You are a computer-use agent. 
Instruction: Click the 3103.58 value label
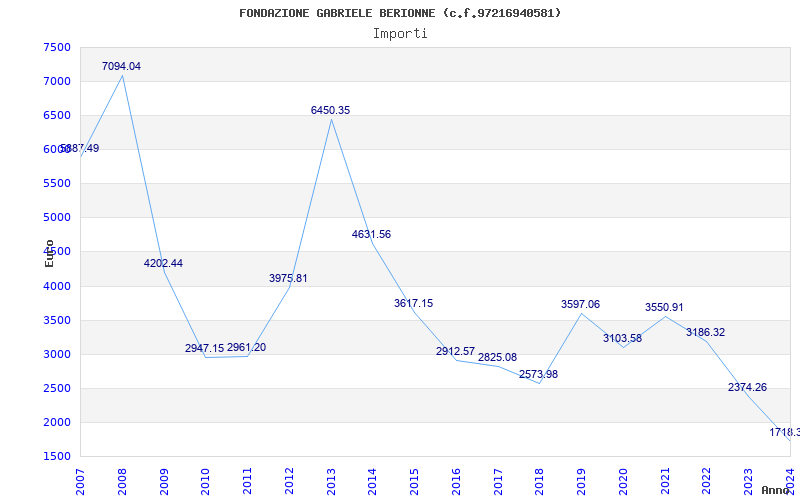622,338
